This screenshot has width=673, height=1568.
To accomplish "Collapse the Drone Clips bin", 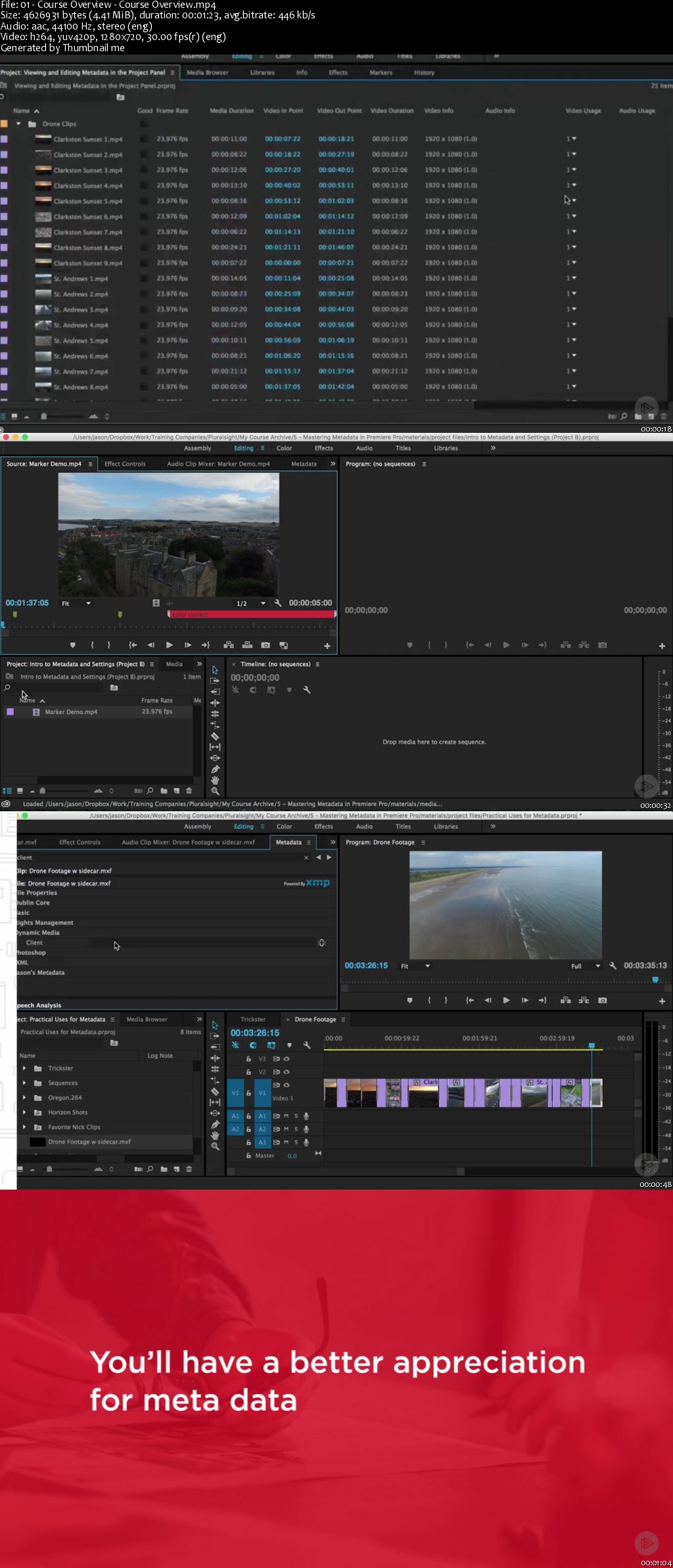I will (x=18, y=123).
